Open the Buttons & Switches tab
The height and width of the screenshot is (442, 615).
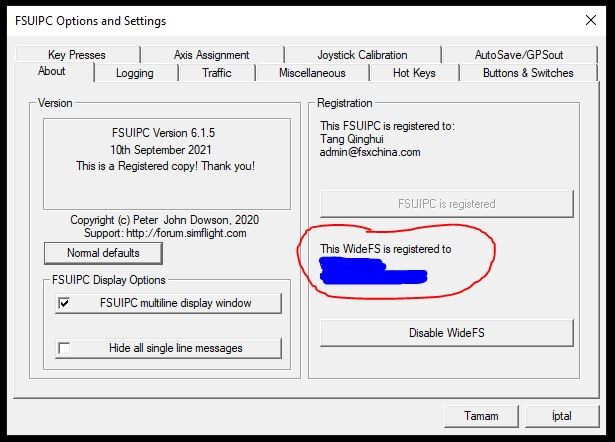(x=528, y=73)
